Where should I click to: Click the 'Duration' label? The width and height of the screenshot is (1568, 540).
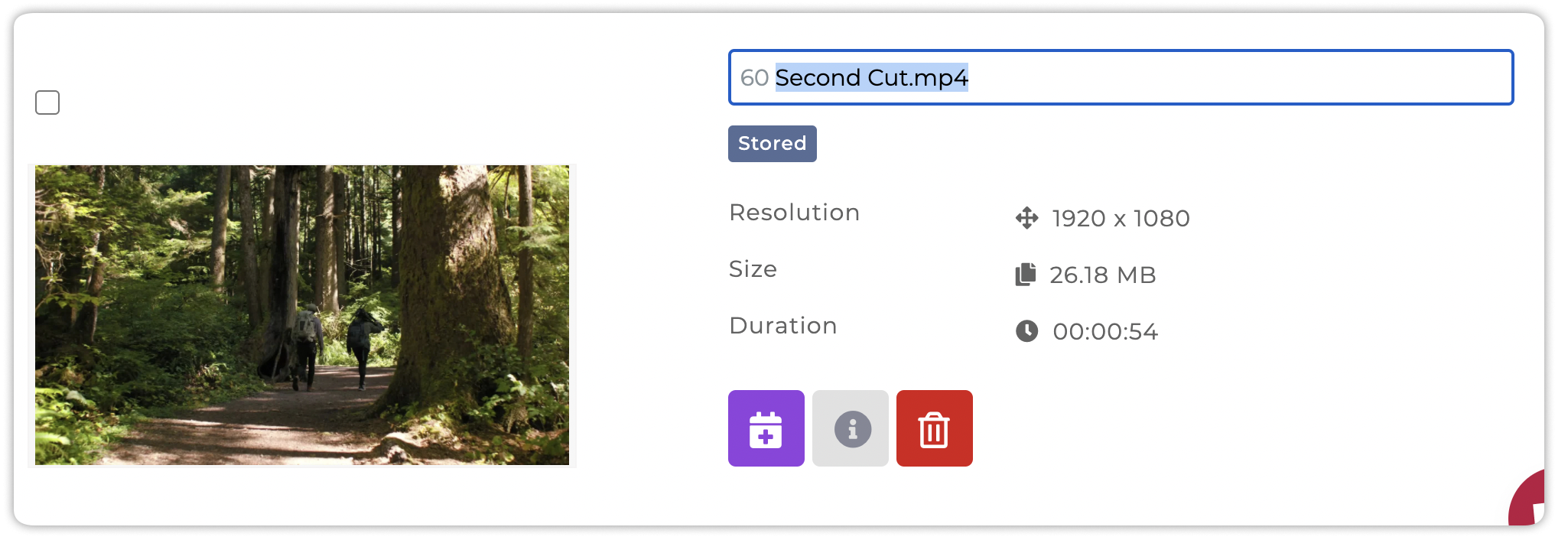click(783, 326)
